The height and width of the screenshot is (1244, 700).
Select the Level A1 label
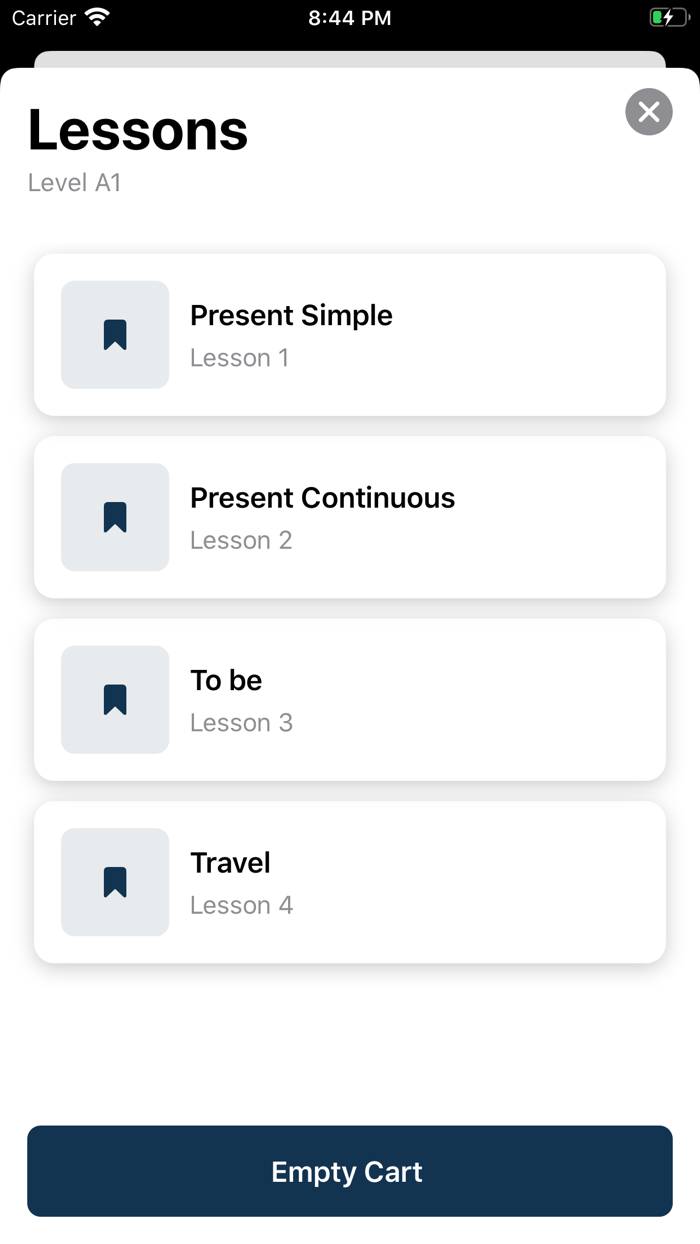75,182
